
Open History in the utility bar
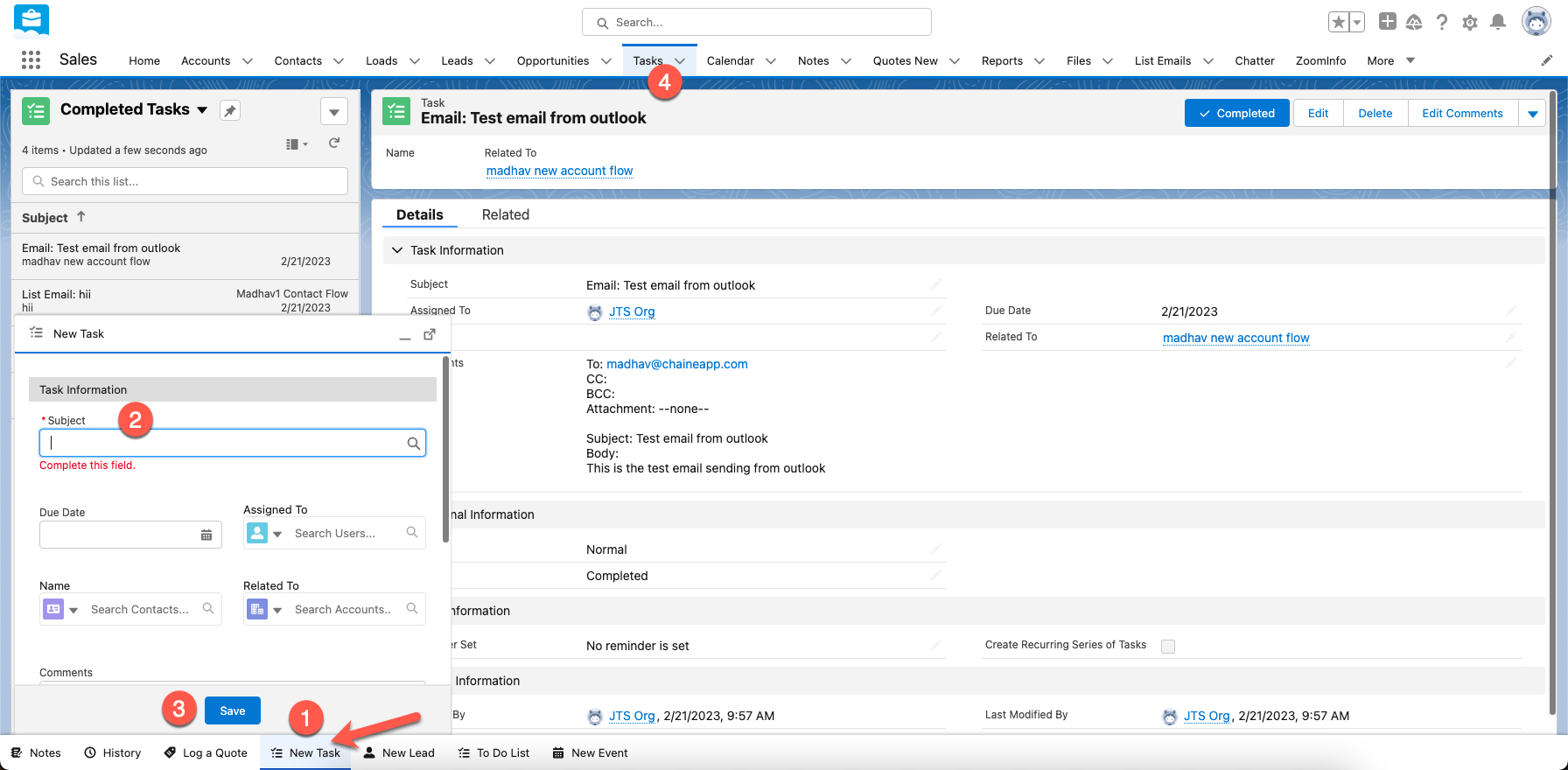(113, 752)
